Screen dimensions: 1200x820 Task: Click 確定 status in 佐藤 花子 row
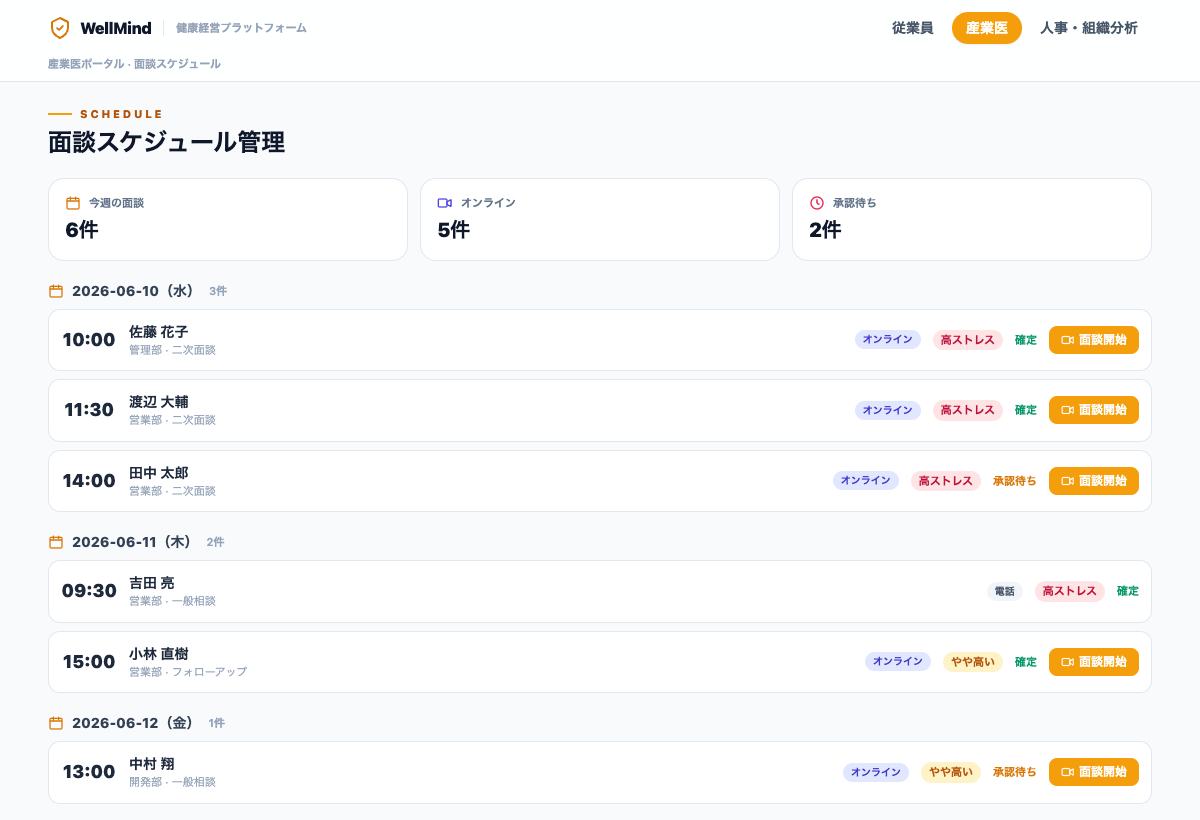click(1026, 340)
